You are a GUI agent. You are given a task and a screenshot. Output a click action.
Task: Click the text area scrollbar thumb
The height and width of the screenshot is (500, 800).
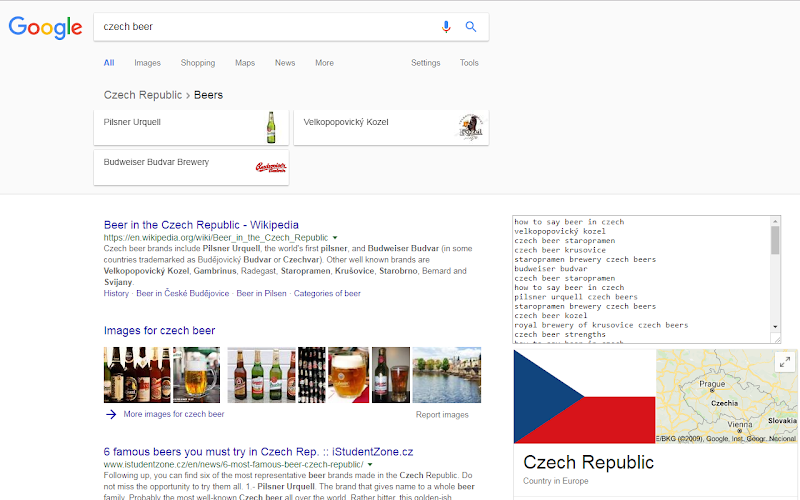pos(775,240)
